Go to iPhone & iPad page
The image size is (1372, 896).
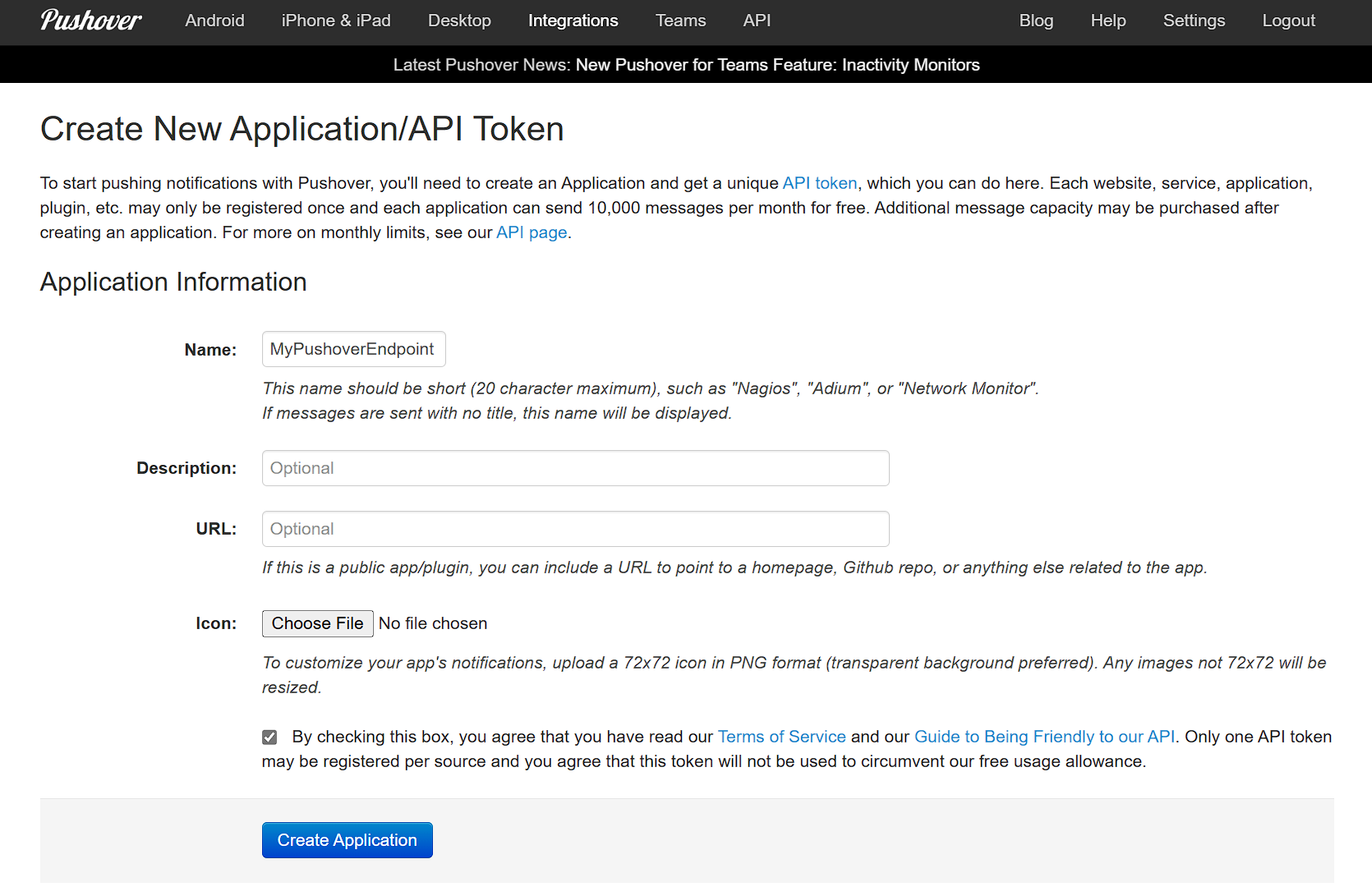pyautogui.click(x=336, y=21)
